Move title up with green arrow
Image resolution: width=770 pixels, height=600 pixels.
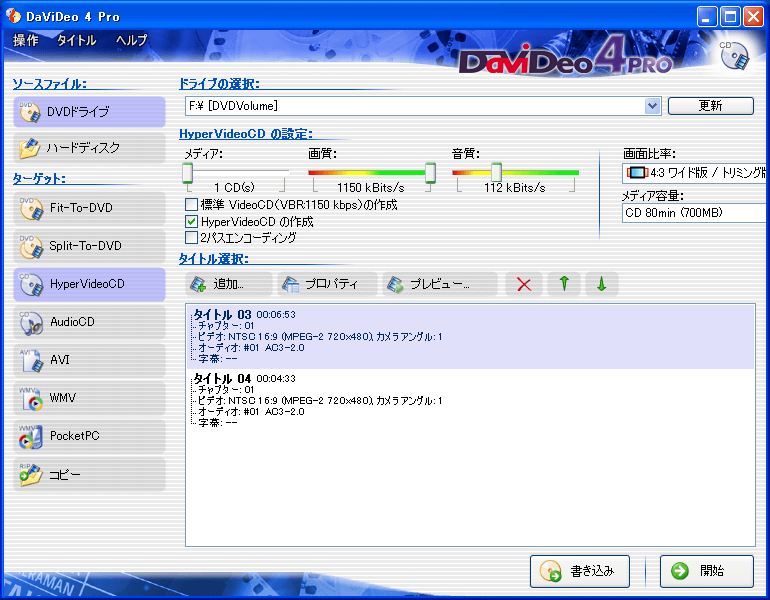(564, 284)
